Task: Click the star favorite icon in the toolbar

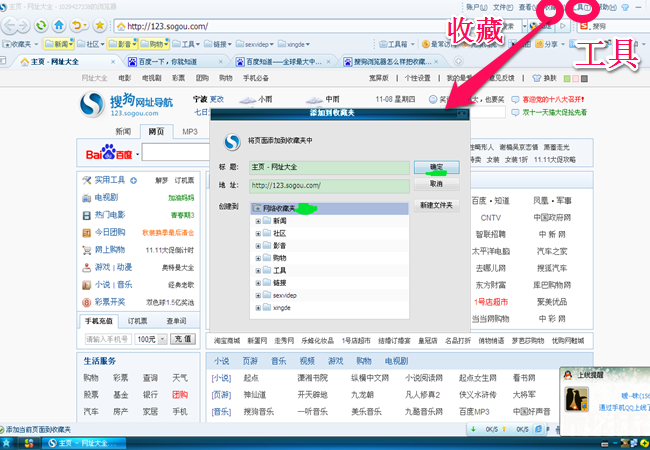Action: coord(99,26)
